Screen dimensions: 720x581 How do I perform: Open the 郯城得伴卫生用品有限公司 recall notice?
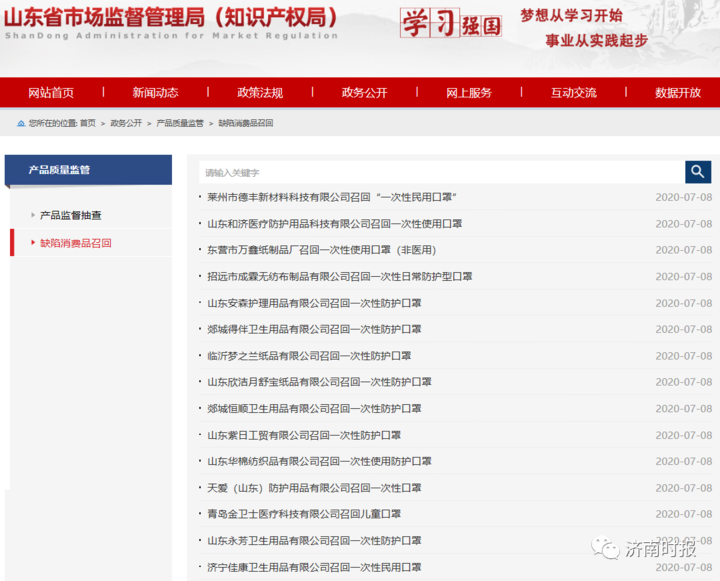point(314,329)
